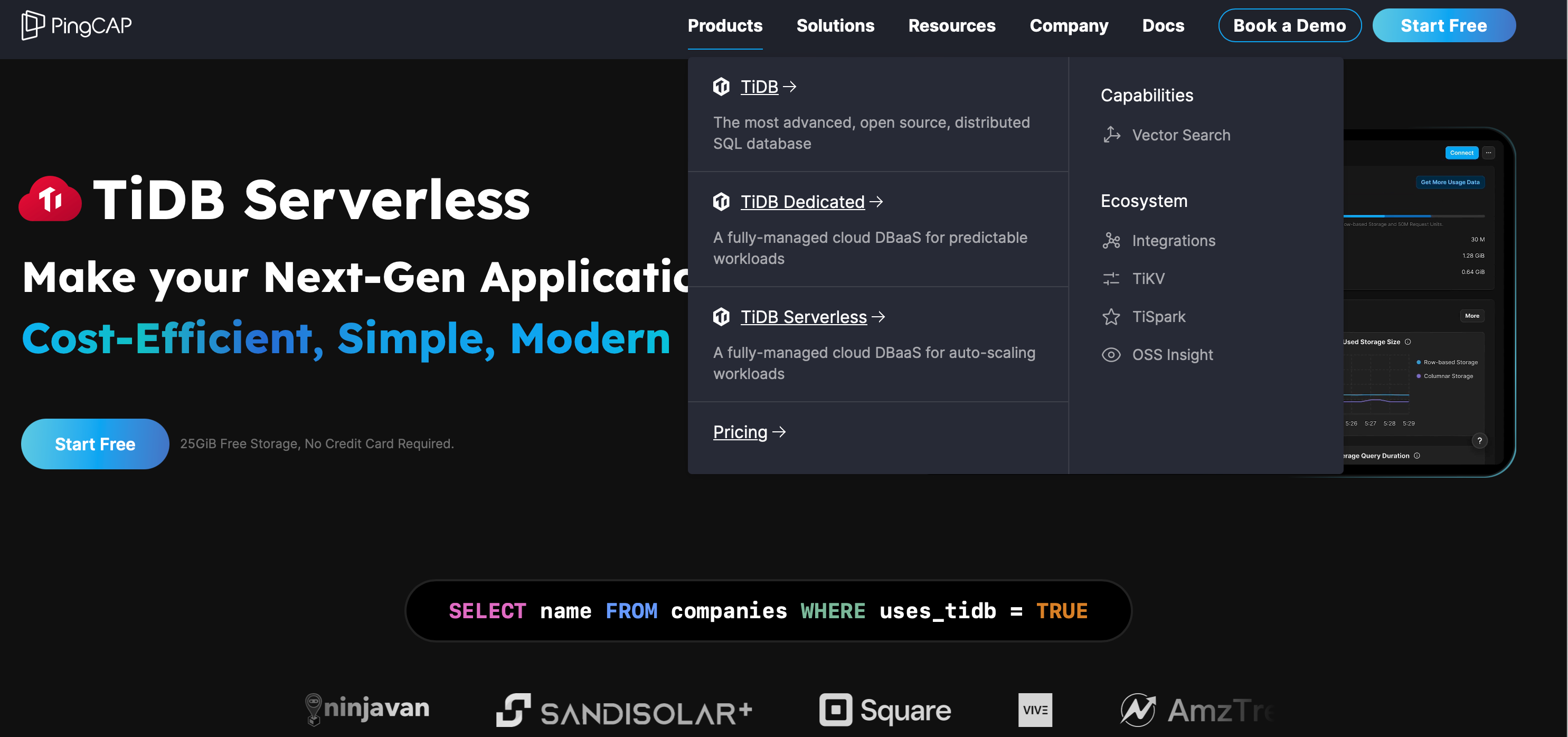Click Start Free in the header

point(1444,25)
